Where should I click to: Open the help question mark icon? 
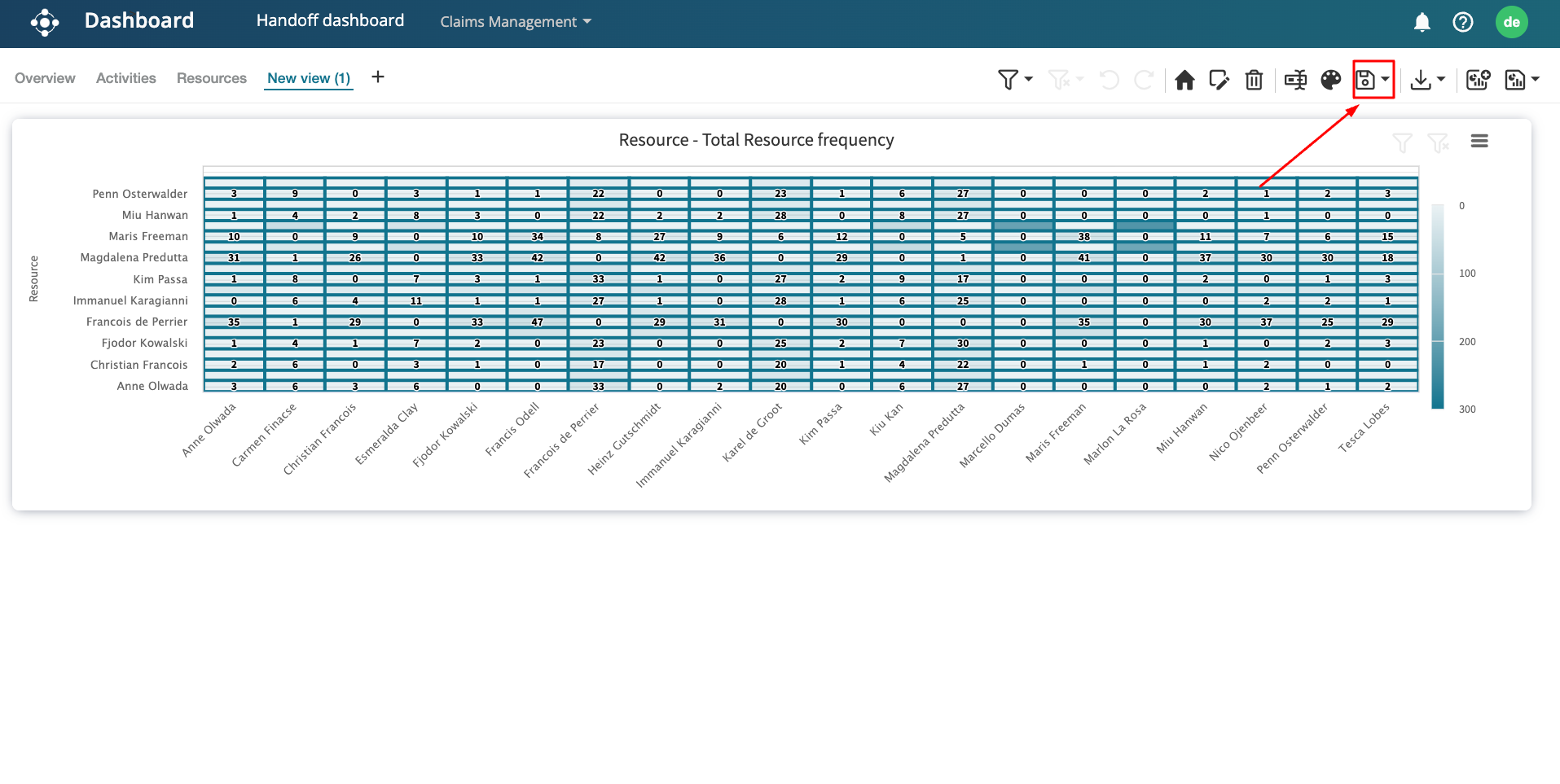[x=1462, y=23]
